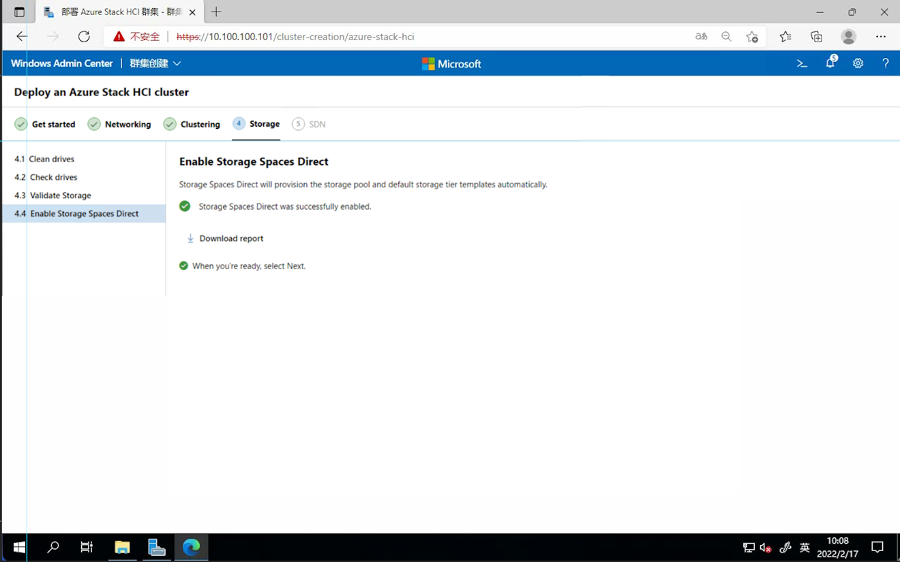Image resolution: width=902 pixels, height=562 pixels.
Task: Click the download arrow icon beside Download report
Action: click(190, 238)
